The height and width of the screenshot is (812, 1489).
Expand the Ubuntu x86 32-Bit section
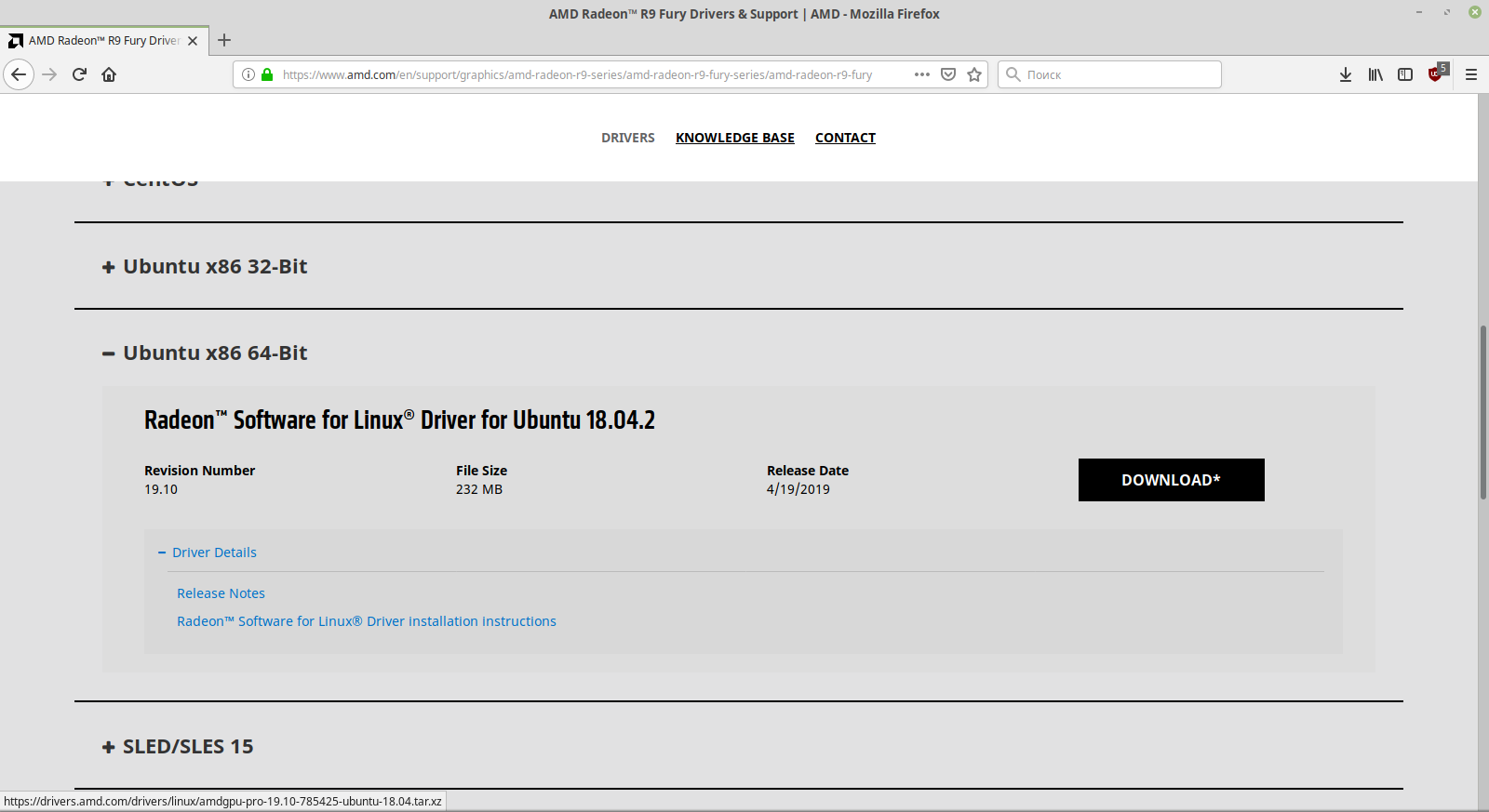205,267
